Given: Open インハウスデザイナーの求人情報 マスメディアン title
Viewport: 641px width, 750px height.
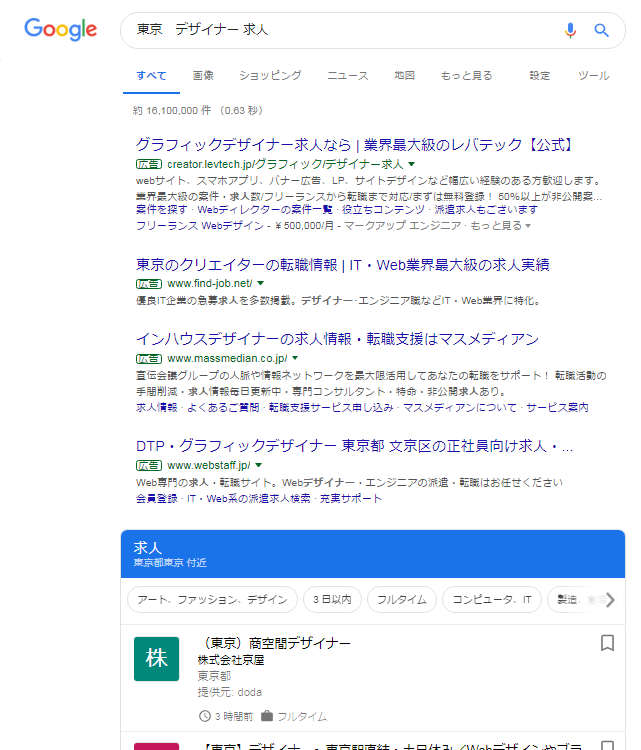Looking at the screenshot, I should coord(337,339).
